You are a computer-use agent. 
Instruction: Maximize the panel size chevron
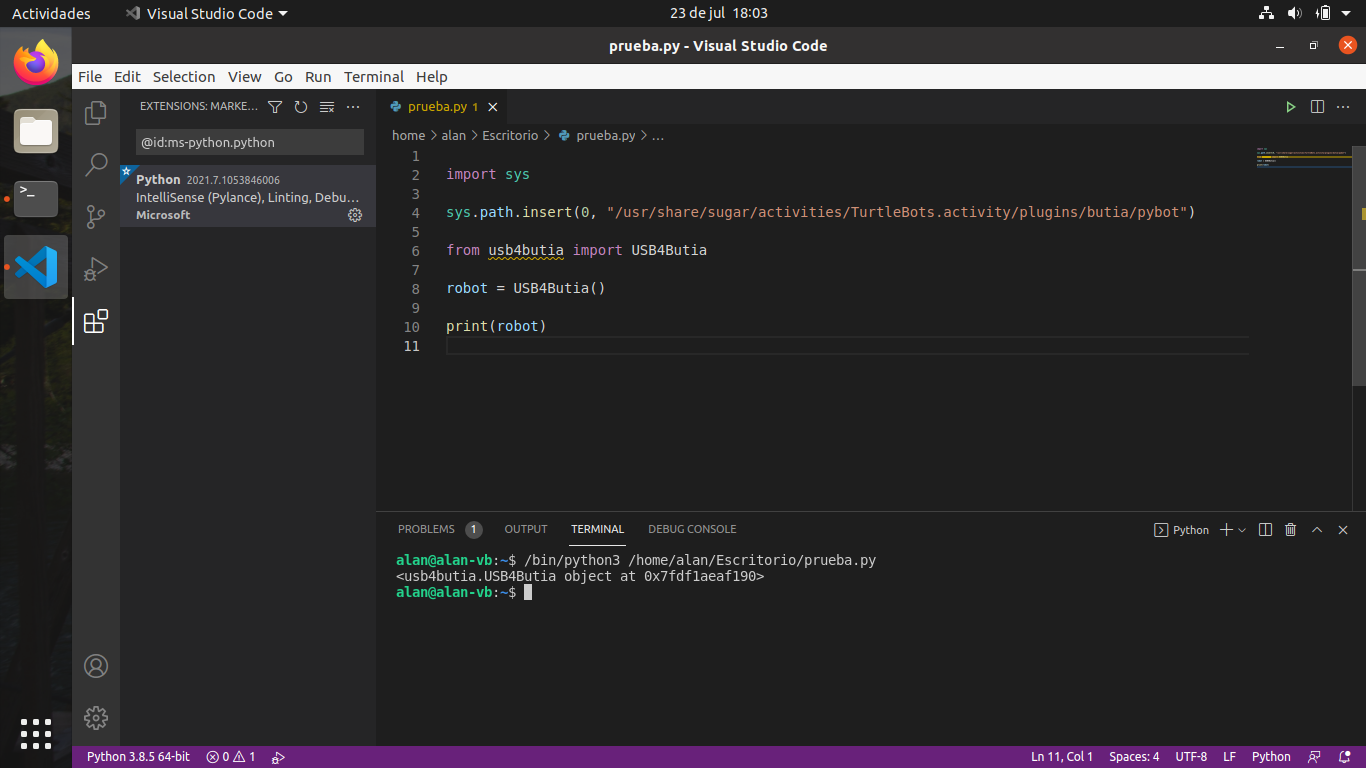[1317, 530]
